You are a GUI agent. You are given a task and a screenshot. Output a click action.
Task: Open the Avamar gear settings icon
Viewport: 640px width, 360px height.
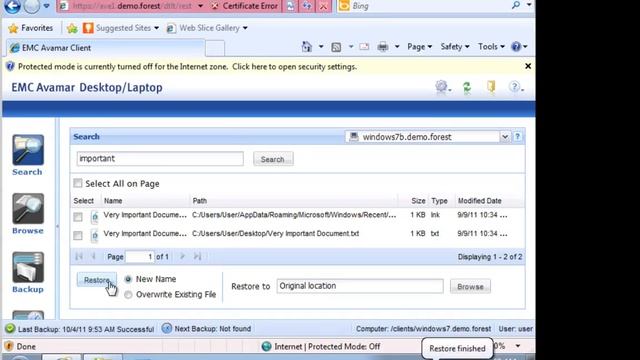442,87
